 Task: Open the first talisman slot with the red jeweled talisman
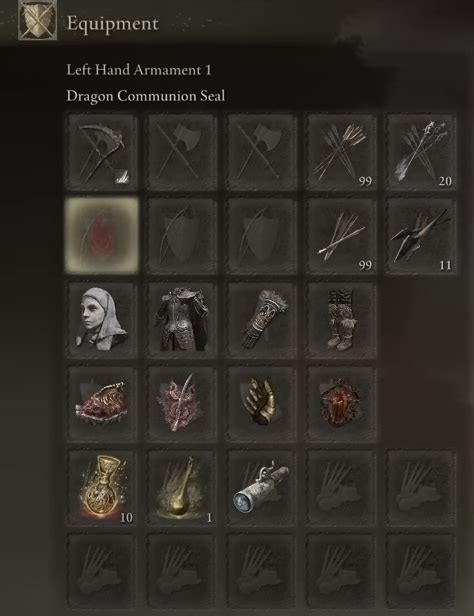pos(102,404)
